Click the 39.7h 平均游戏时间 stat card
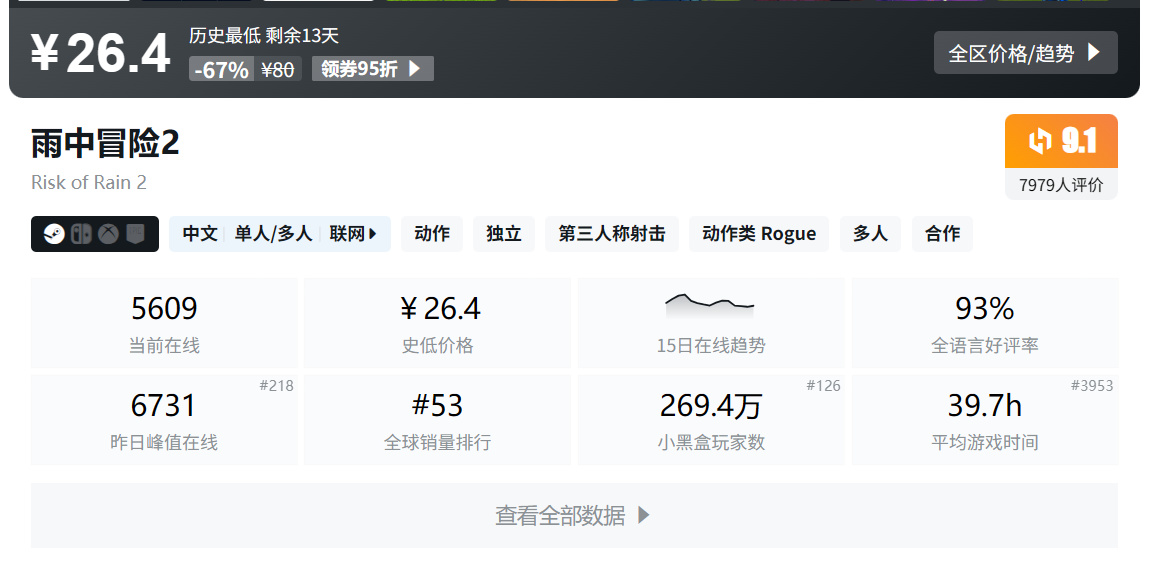Screen dimensions: 1149x569 (985, 420)
